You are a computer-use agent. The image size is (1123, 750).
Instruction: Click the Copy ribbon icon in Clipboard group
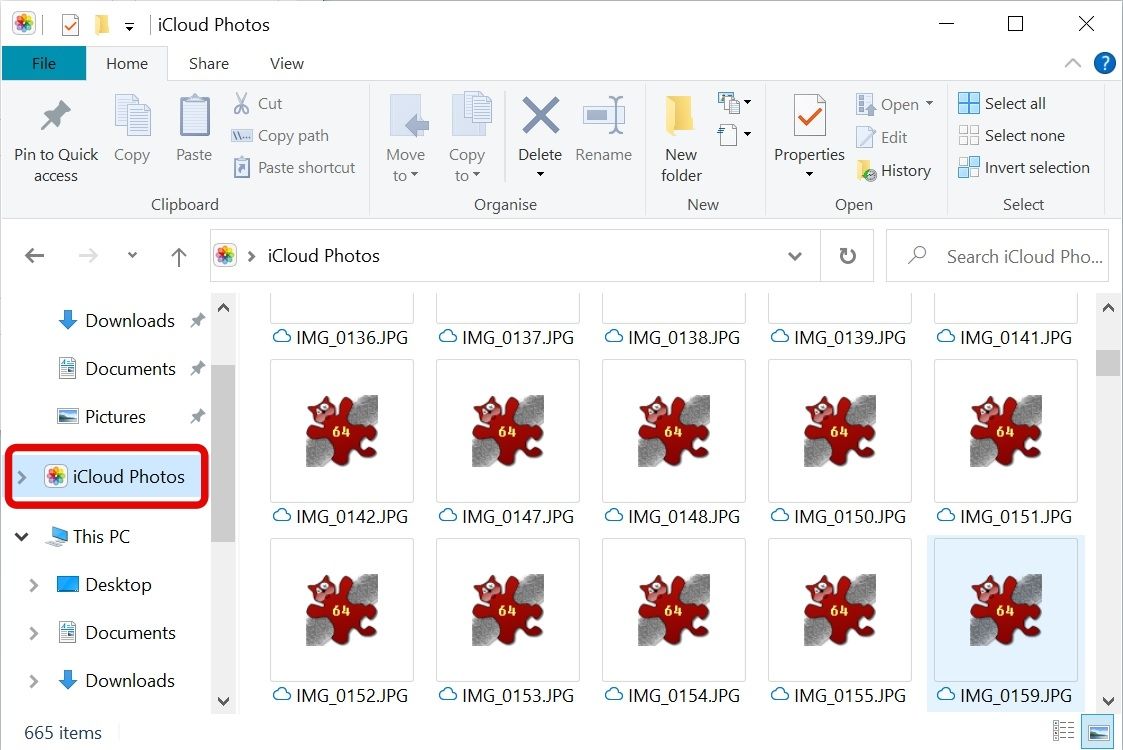(x=132, y=115)
